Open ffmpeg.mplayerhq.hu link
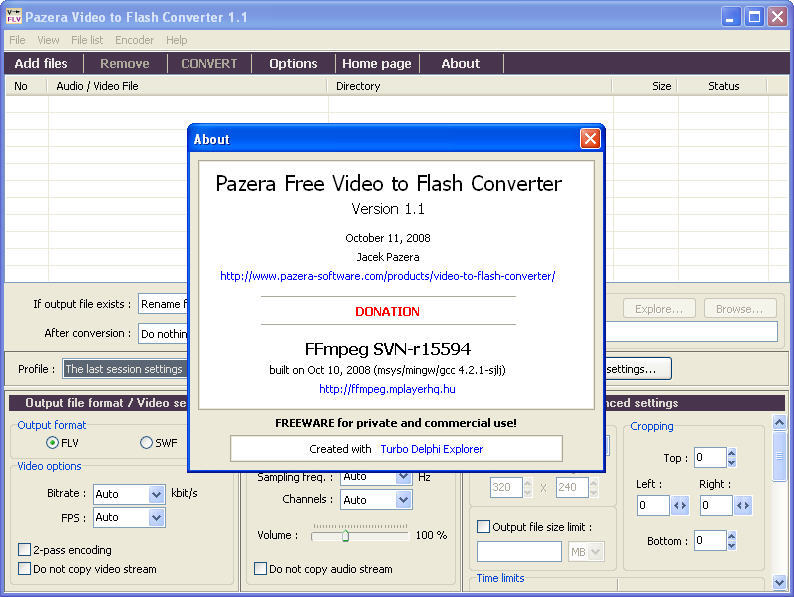Viewport: 794px width, 597px height. click(x=387, y=389)
